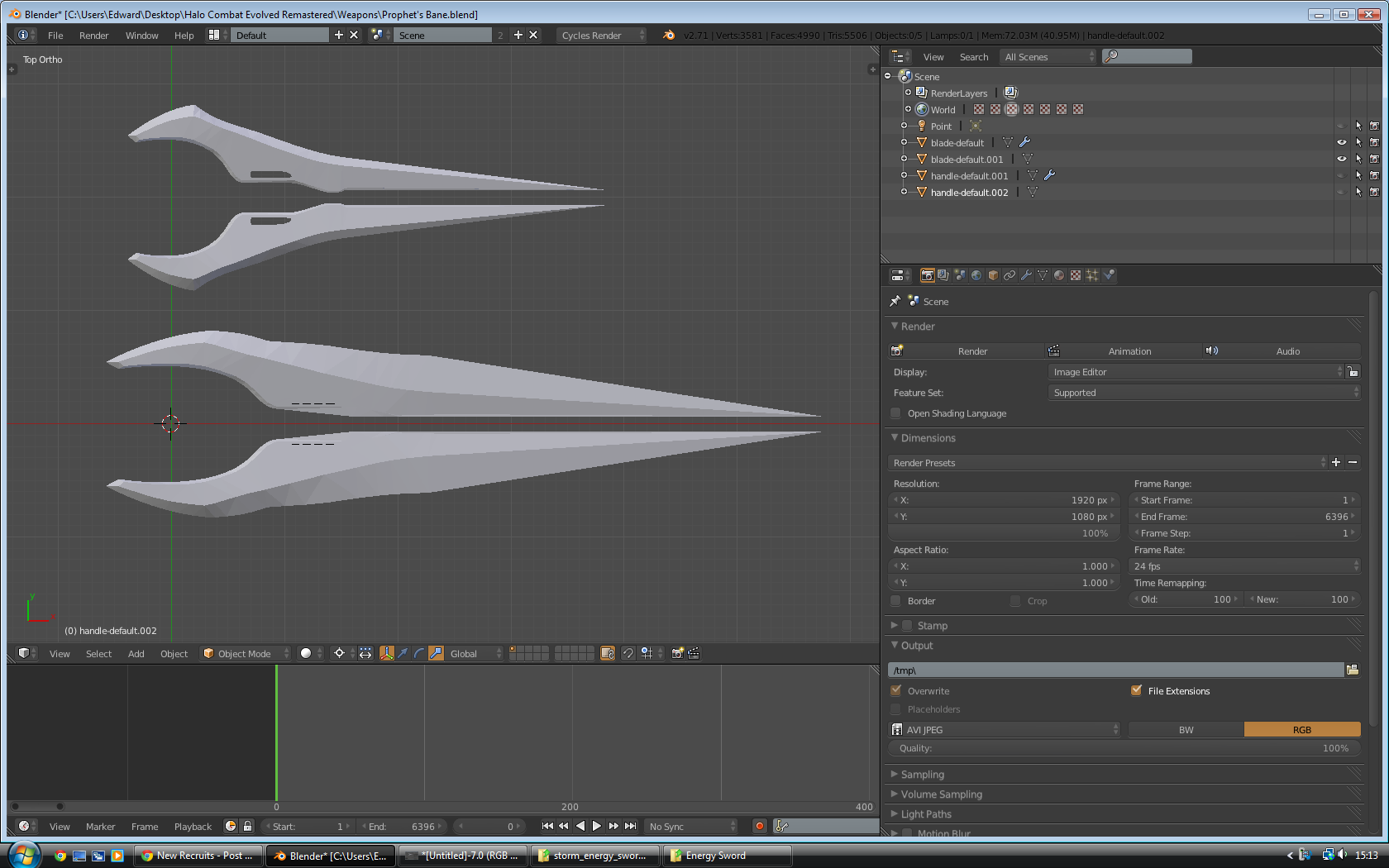The width and height of the screenshot is (1389, 868).
Task: Open the Material properties tab (sphere icon)
Action: [1059, 275]
